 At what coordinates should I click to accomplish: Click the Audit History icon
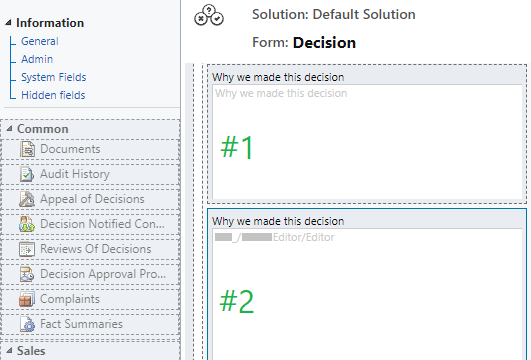point(27,174)
